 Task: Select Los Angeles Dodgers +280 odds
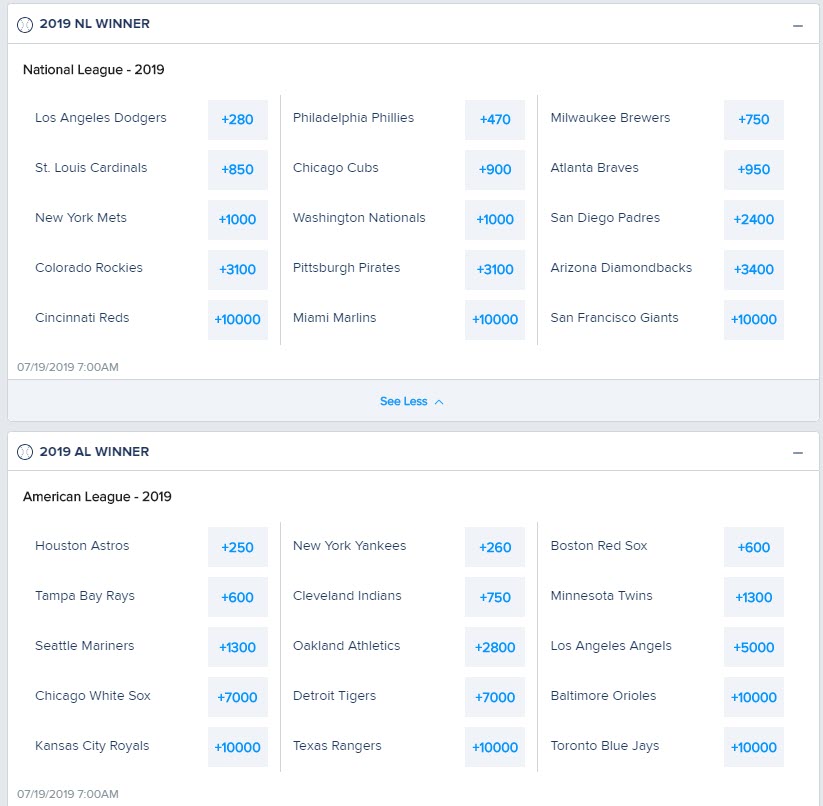[x=238, y=120]
